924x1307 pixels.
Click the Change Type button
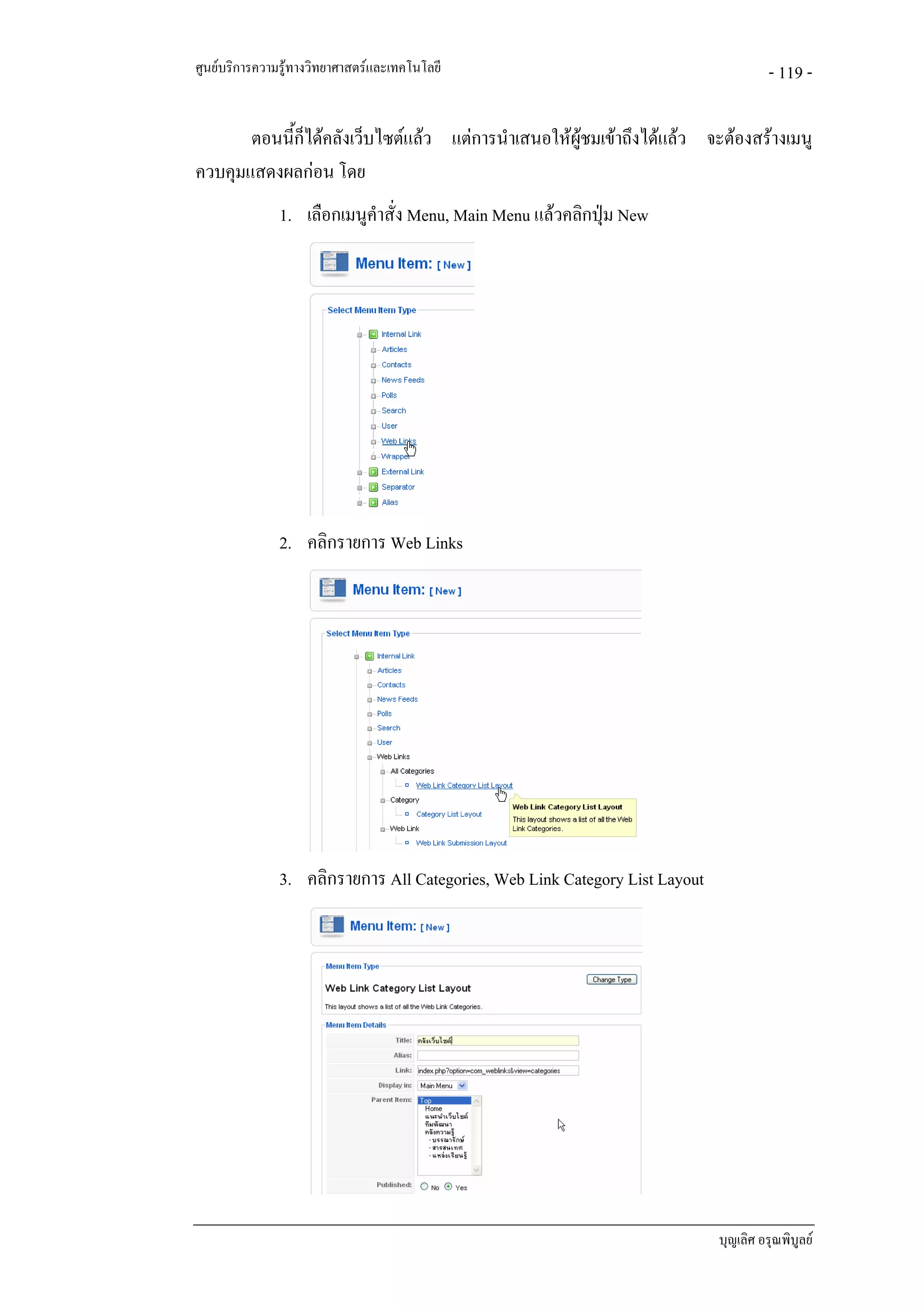click(611, 979)
